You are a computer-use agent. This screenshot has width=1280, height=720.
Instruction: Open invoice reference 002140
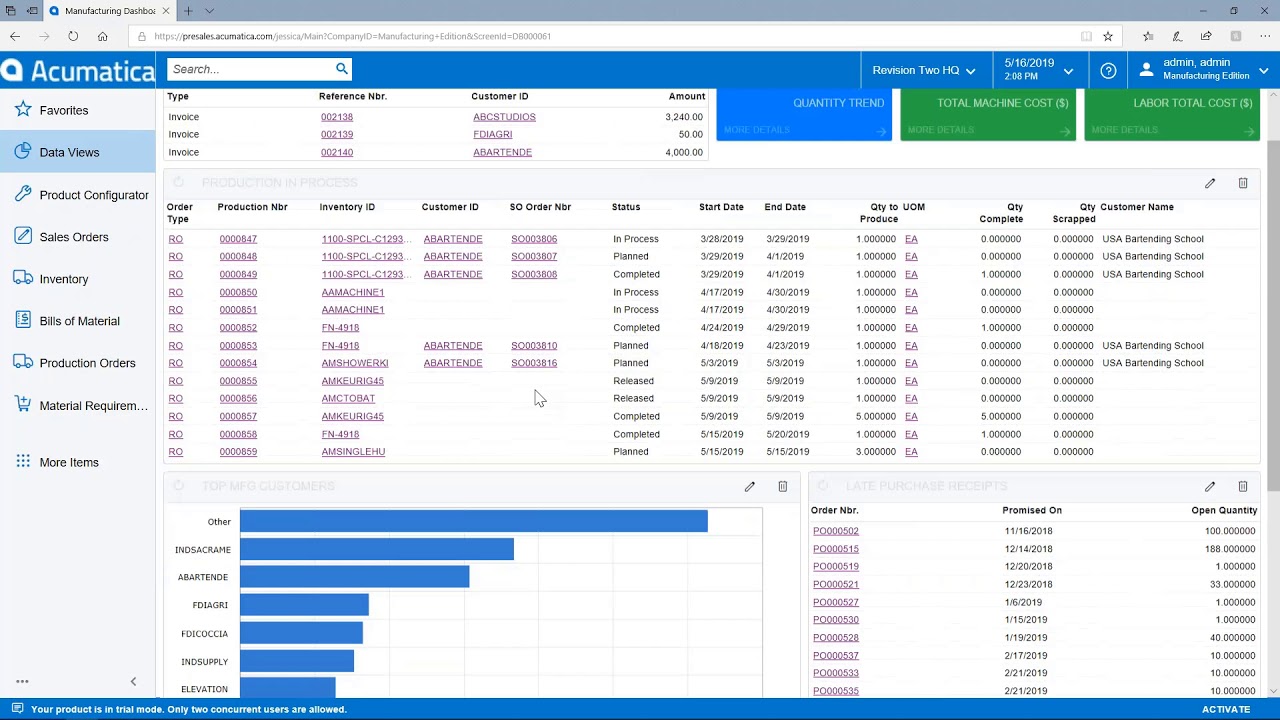click(337, 152)
